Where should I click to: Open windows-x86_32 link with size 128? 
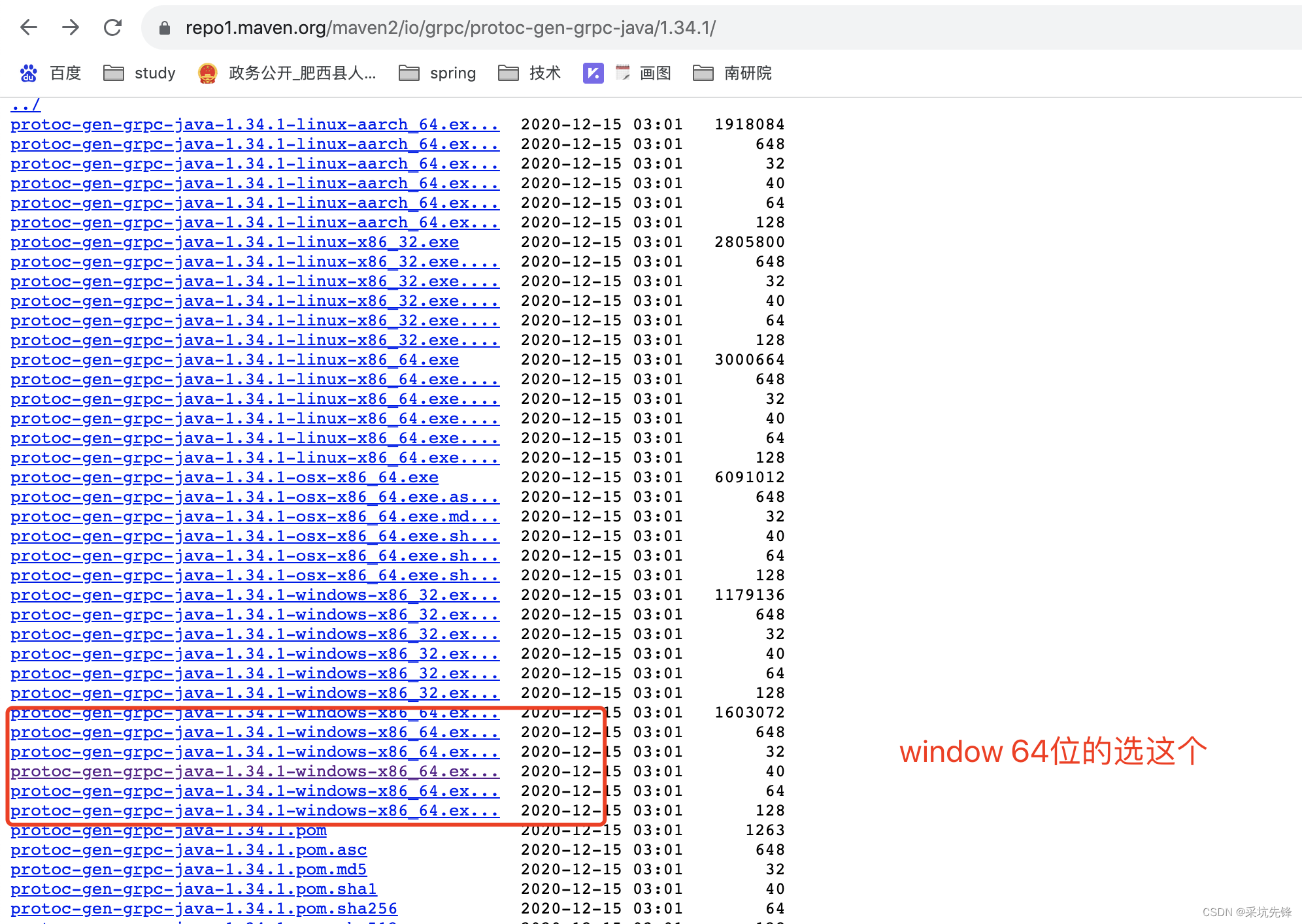pos(255,693)
